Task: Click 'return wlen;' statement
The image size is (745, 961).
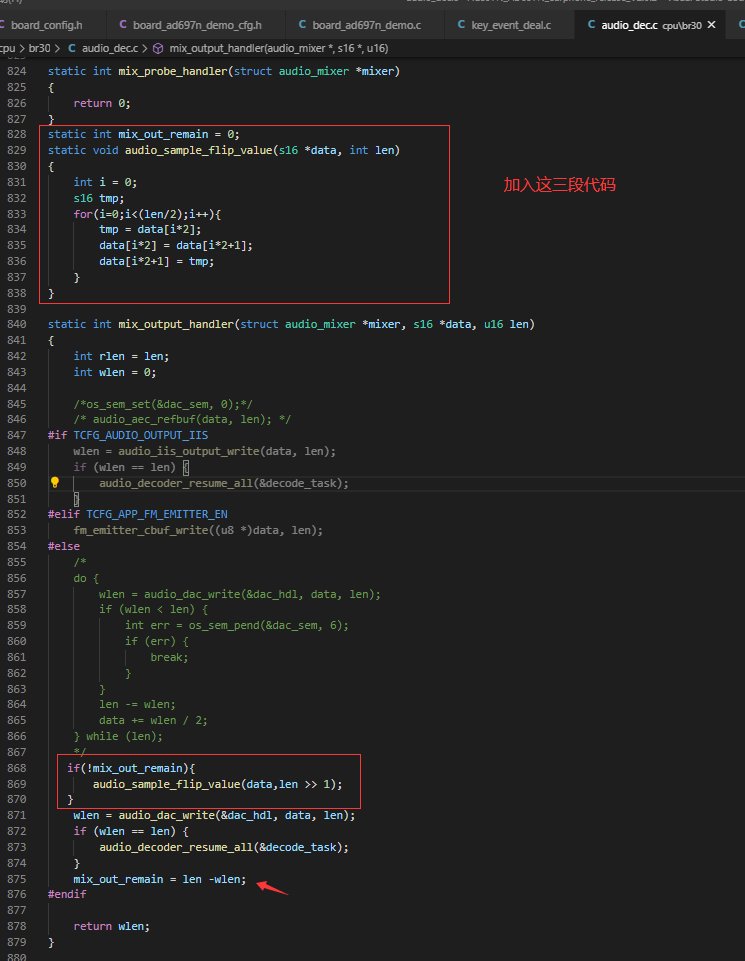Action: [112, 926]
